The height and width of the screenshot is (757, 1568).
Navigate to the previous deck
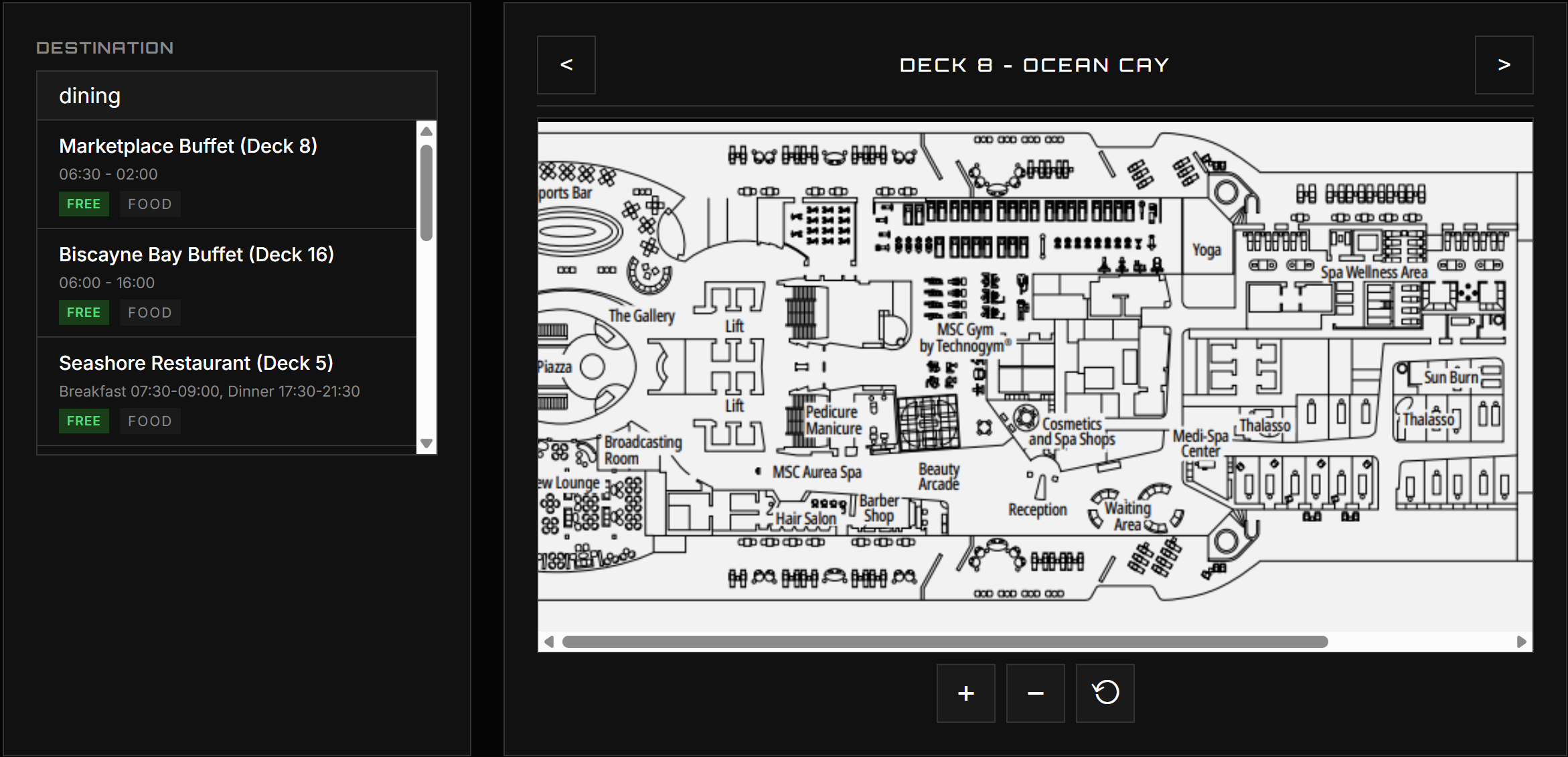(x=566, y=64)
